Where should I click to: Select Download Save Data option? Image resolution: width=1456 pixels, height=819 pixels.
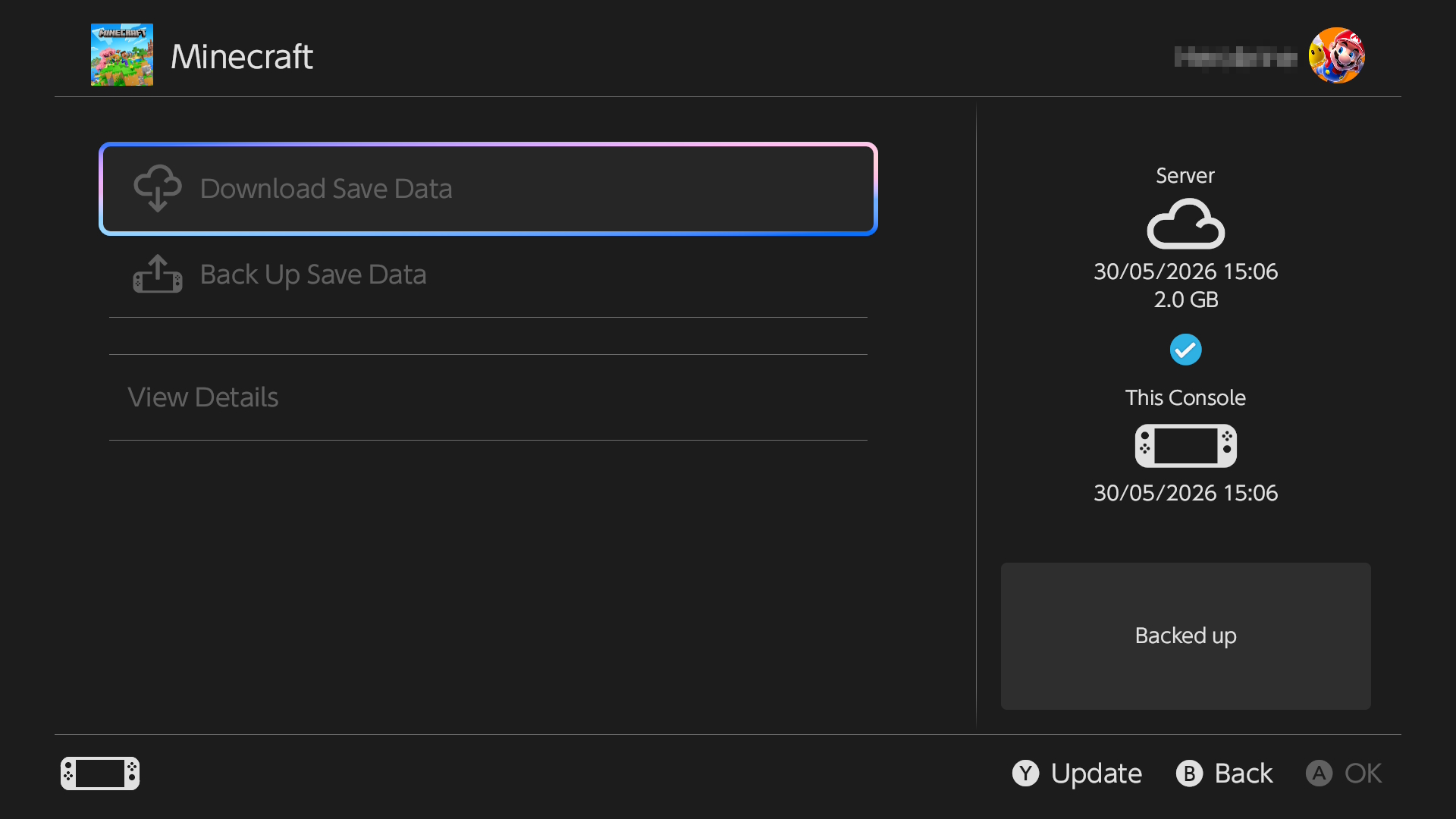click(x=488, y=189)
